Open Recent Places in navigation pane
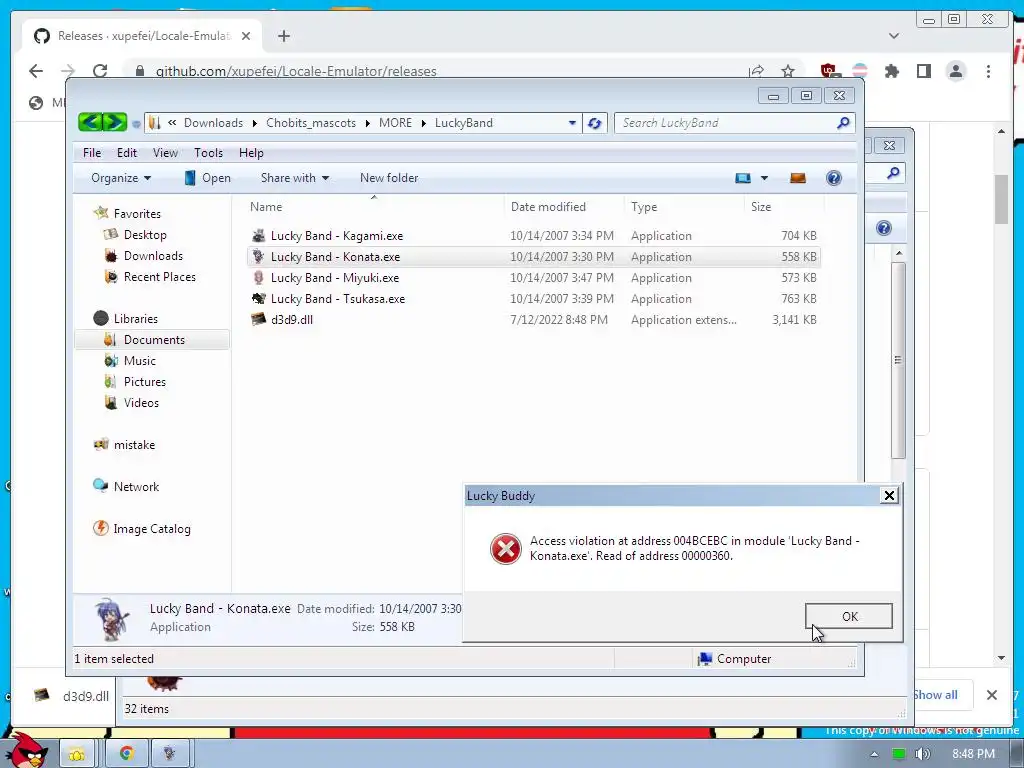Screen dimensions: 1024x768 point(159,276)
